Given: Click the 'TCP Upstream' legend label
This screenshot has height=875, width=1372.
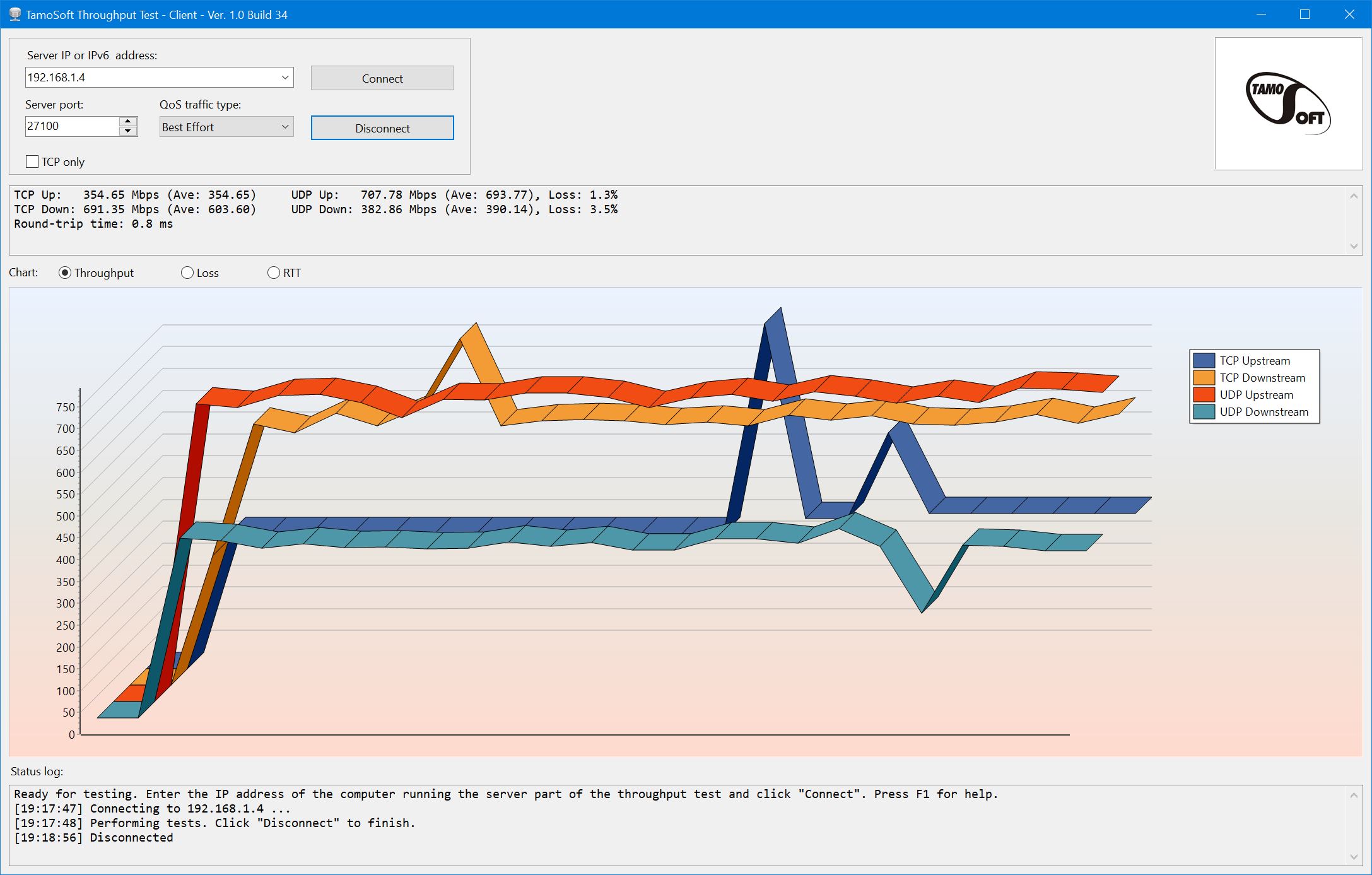Looking at the screenshot, I should coord(1255,360).
